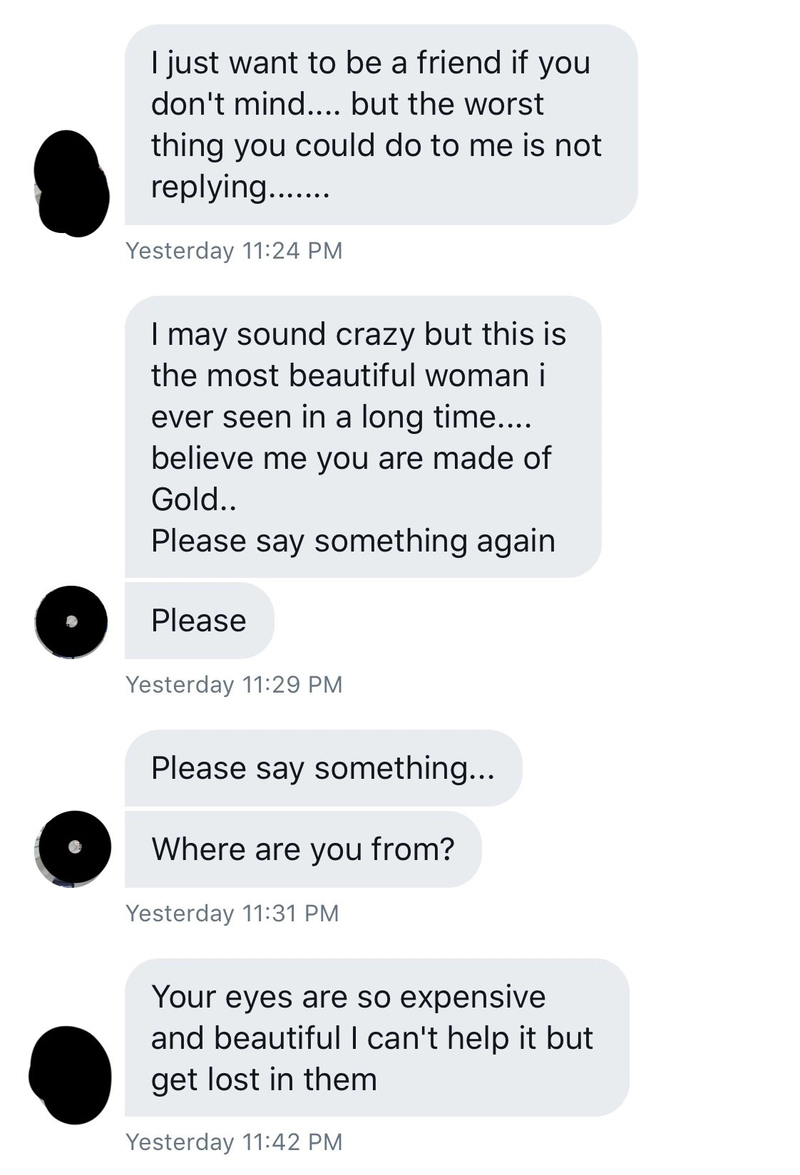Tap the "Where are you from?" message

point(303,849)
